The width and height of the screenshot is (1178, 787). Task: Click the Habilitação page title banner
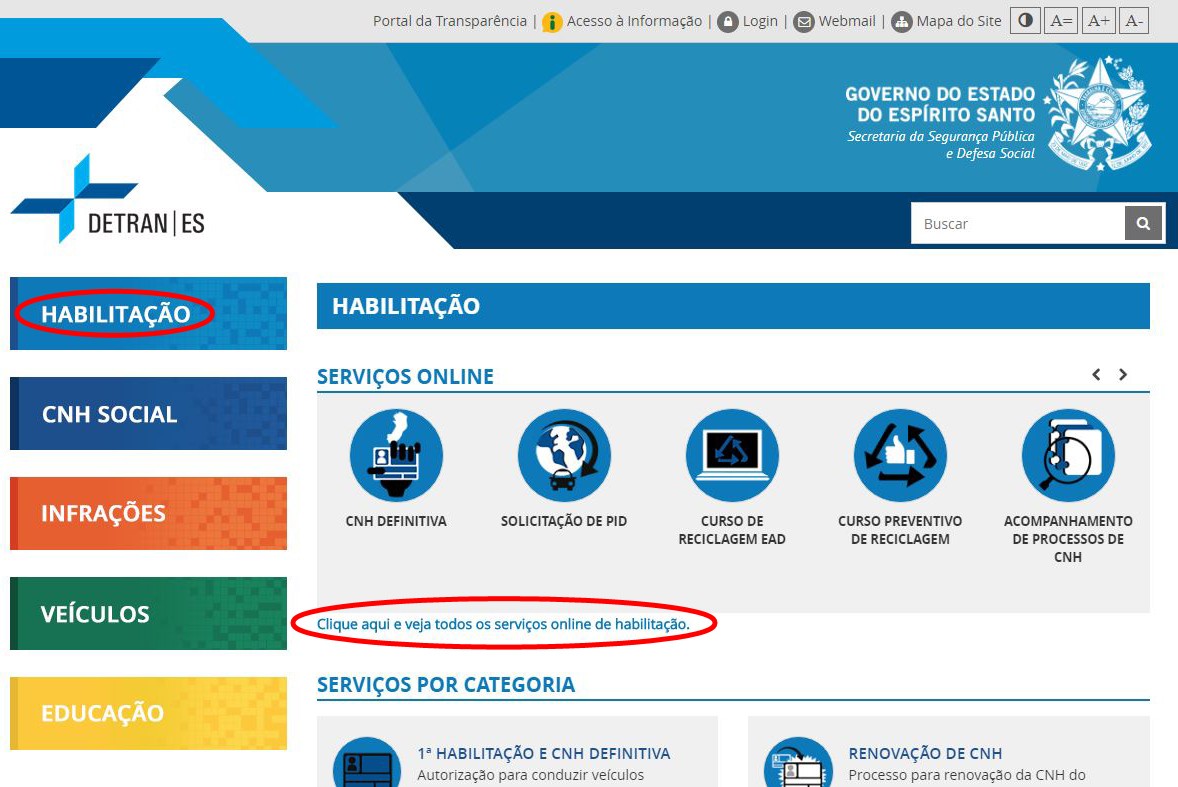pyautogui.click(x=733, y=306)
